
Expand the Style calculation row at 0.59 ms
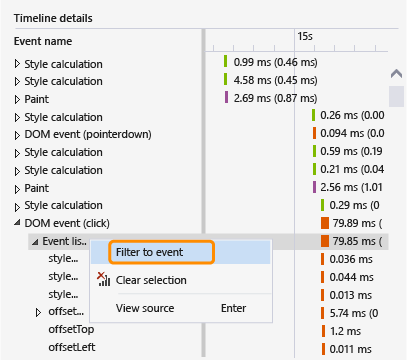(x=17, y=153)
